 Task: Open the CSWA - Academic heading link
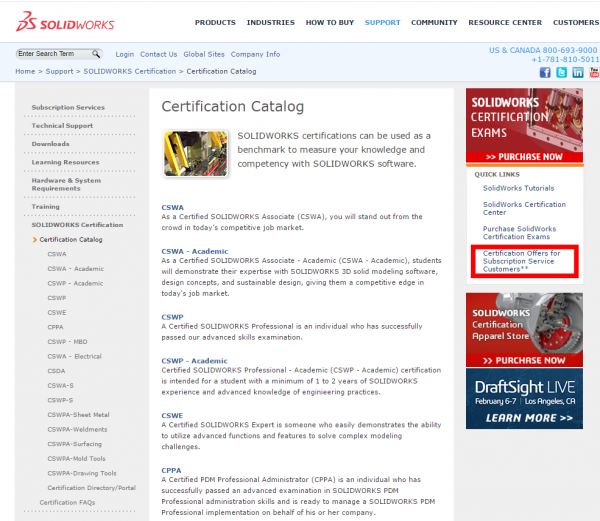(x=195, y=251)
